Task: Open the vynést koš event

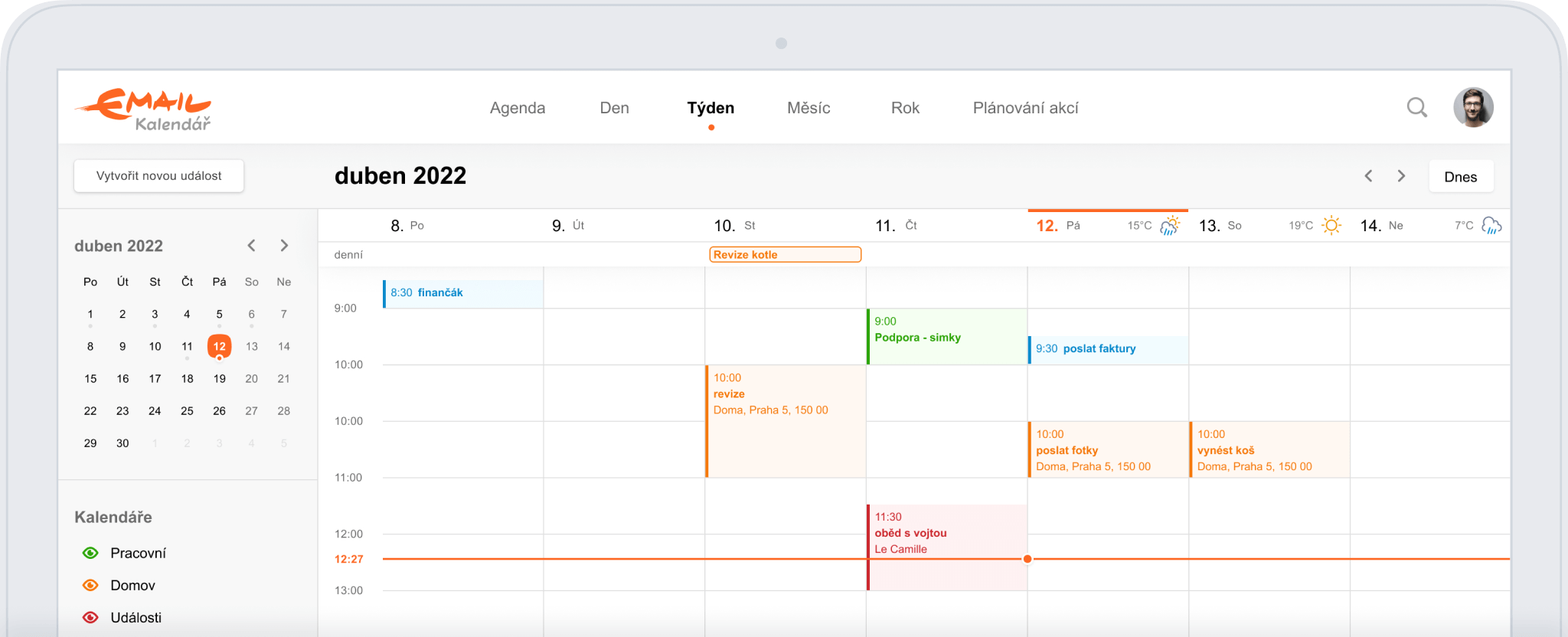Action: pos(1269,449)
